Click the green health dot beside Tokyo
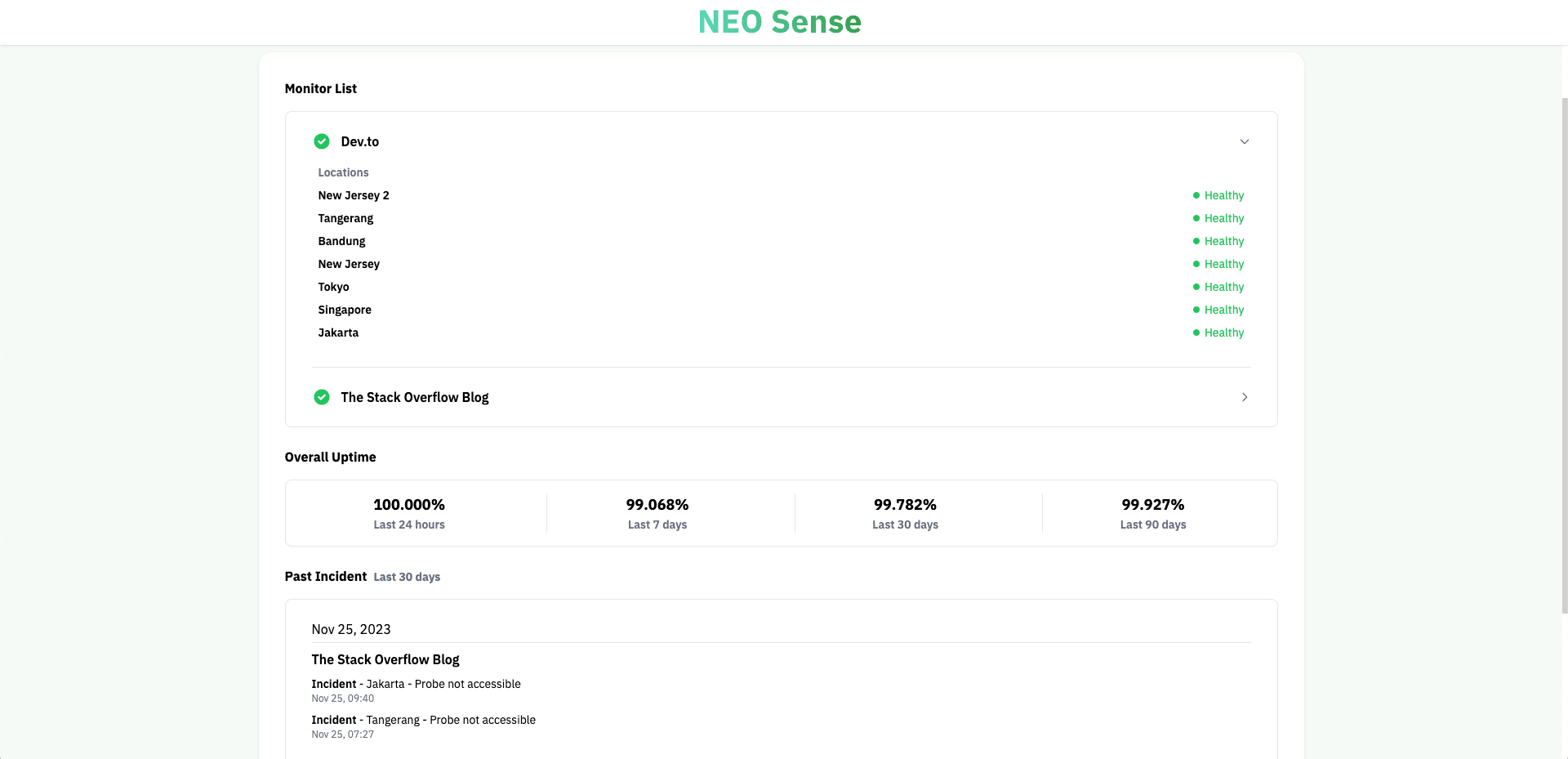The image size is (1568, 759). coord(1196,287)
